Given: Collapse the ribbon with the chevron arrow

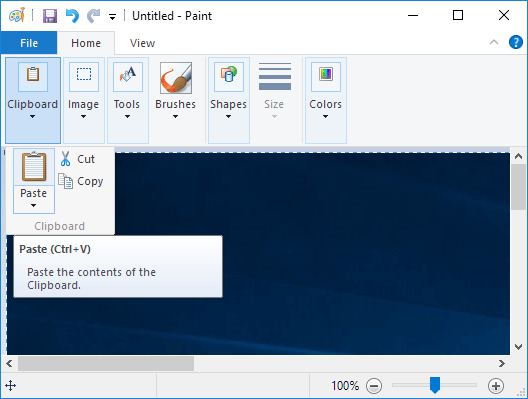Looking at the screenshot, I should (494, 42).
